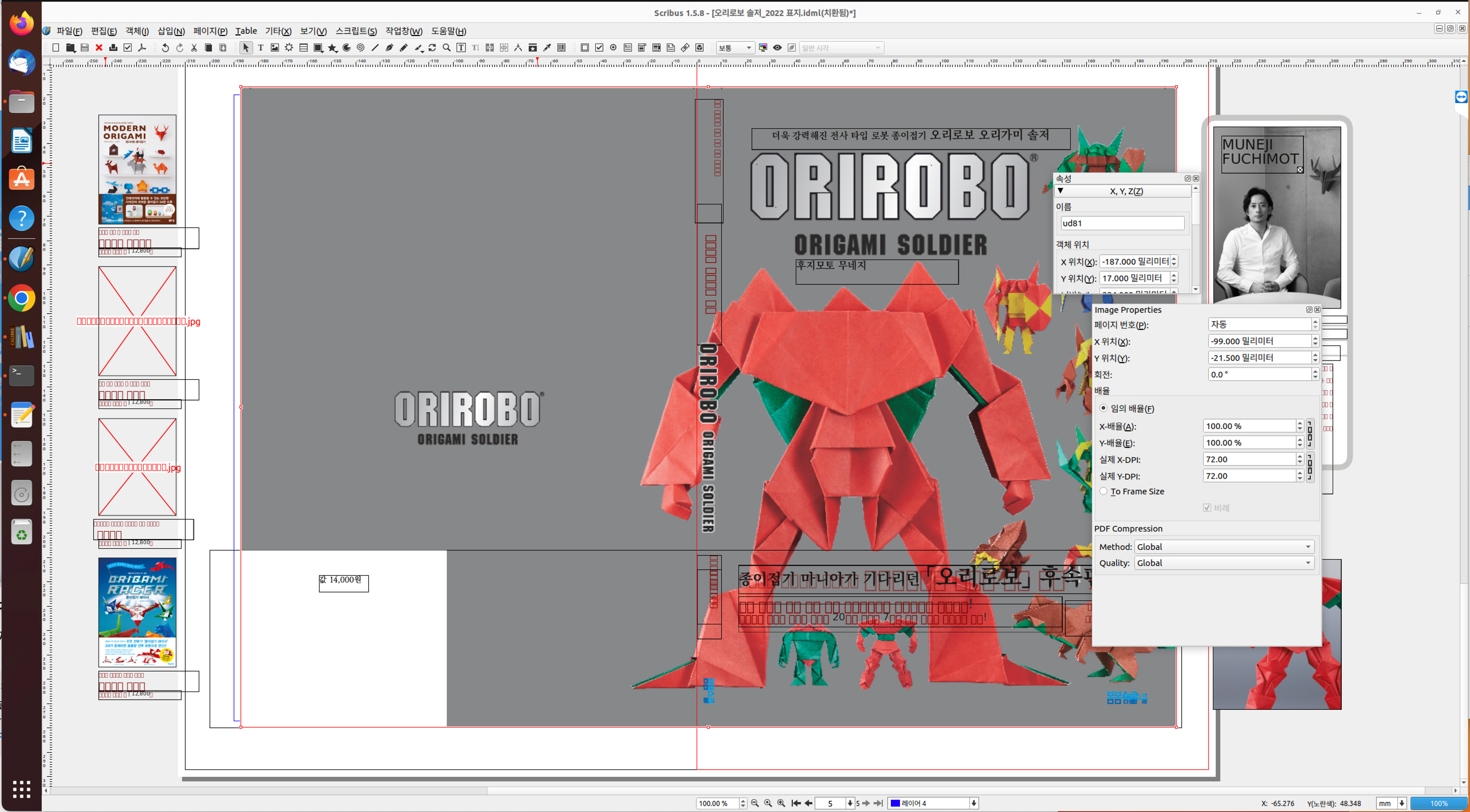Screen dimensions: 1470x812
Task: Click the Cut scissors icon
Action: (194, 48)
